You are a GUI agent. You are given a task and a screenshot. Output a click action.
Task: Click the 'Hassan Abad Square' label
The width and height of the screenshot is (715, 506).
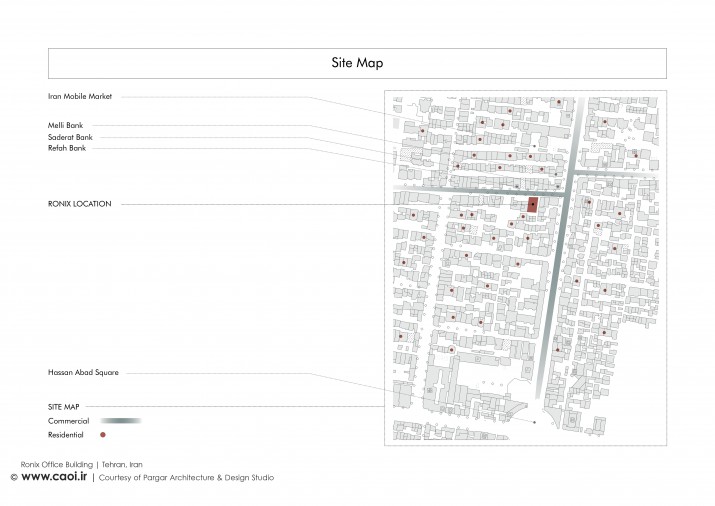[x=83, y=372]
